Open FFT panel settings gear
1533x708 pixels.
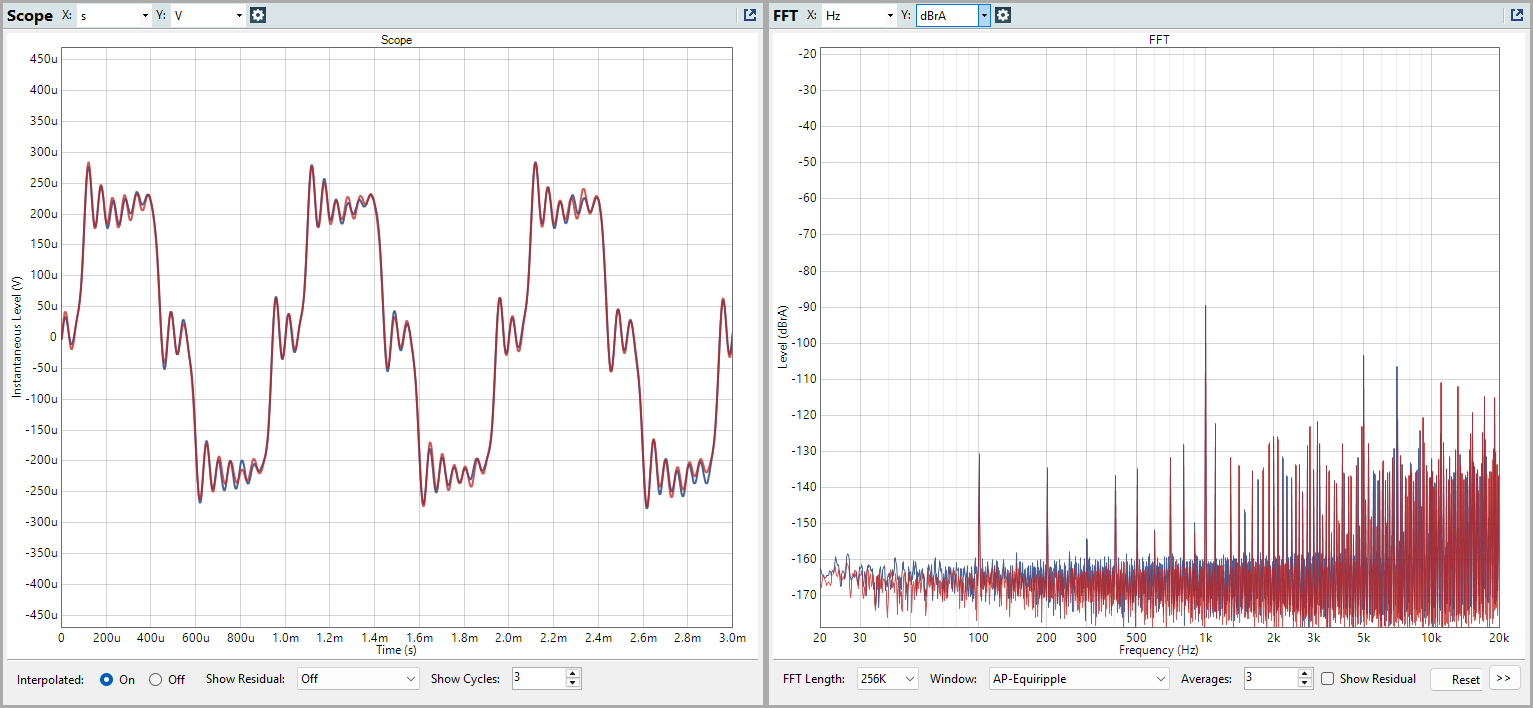coord(1003,15)
